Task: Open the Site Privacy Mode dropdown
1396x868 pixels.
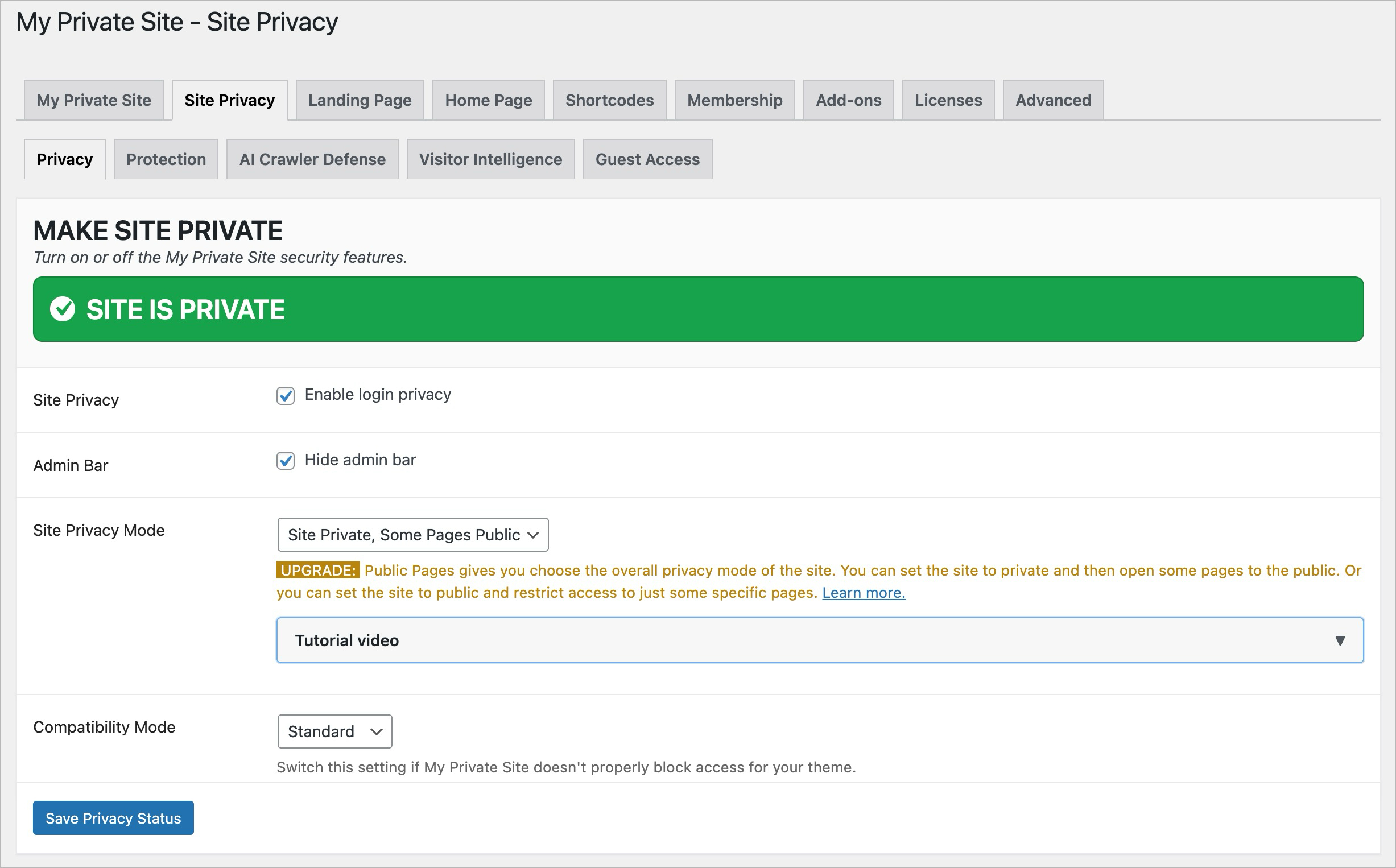Action: [x=412, y=535]
